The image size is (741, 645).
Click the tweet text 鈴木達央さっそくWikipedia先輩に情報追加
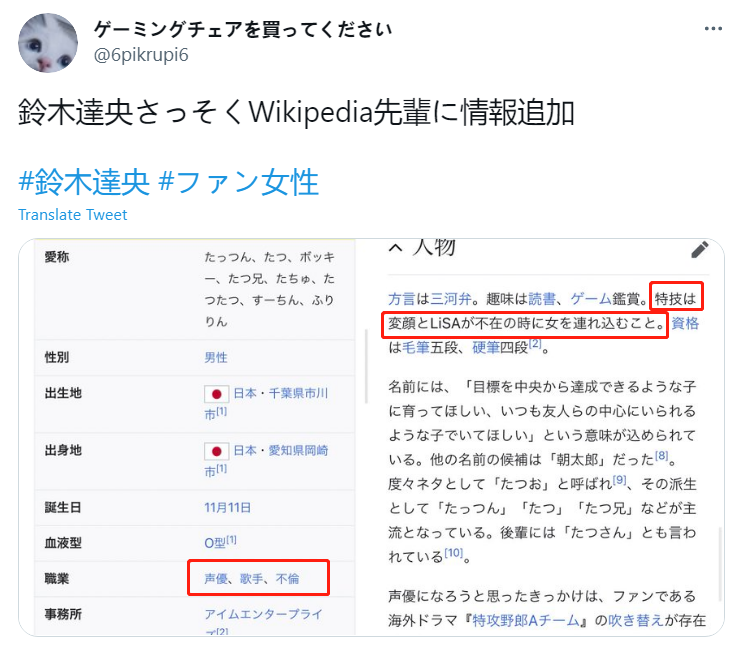[296, 112]
